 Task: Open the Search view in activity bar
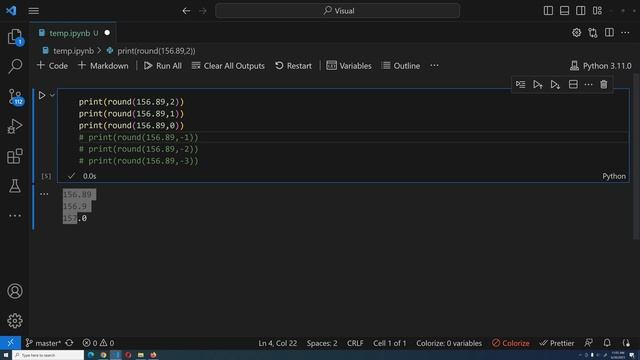point(15,66)
